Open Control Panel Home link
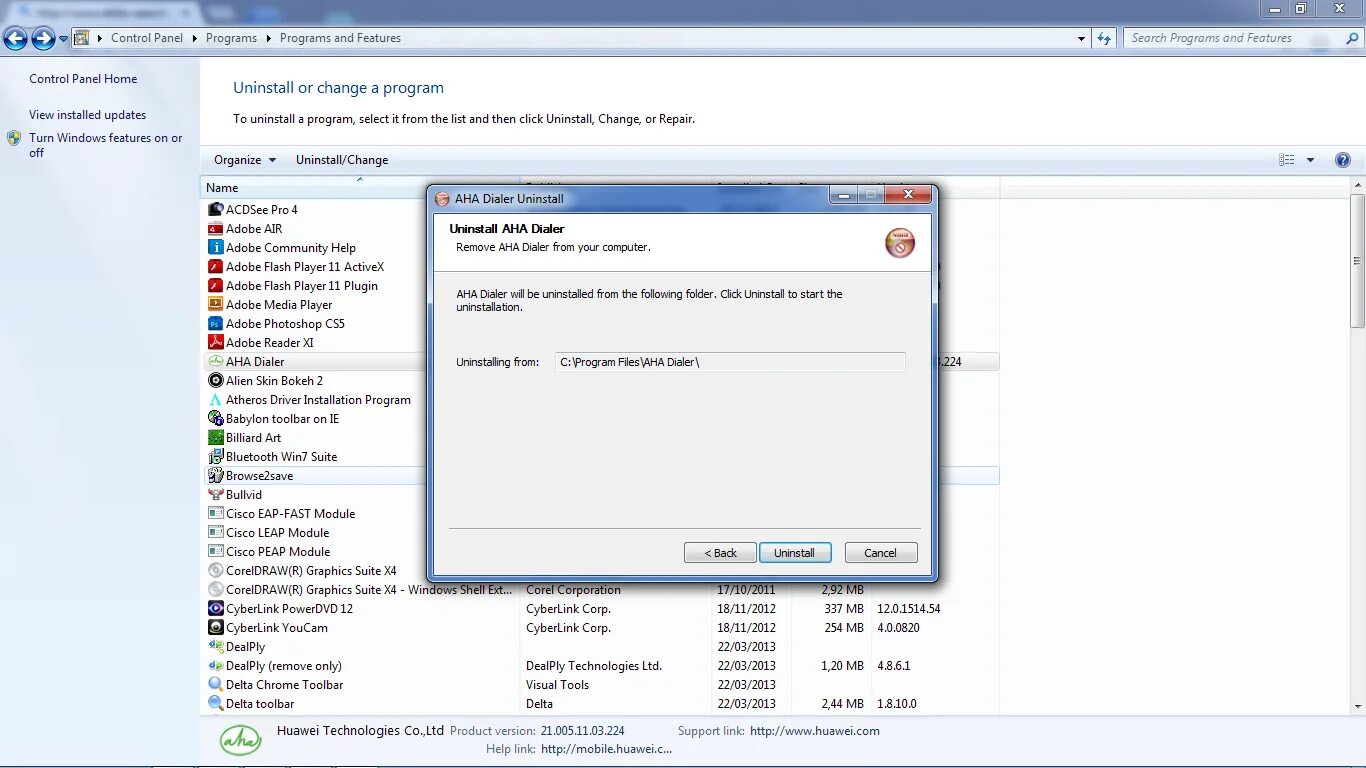The height and width of the screenshot is (768, 1366). [83, 79]
